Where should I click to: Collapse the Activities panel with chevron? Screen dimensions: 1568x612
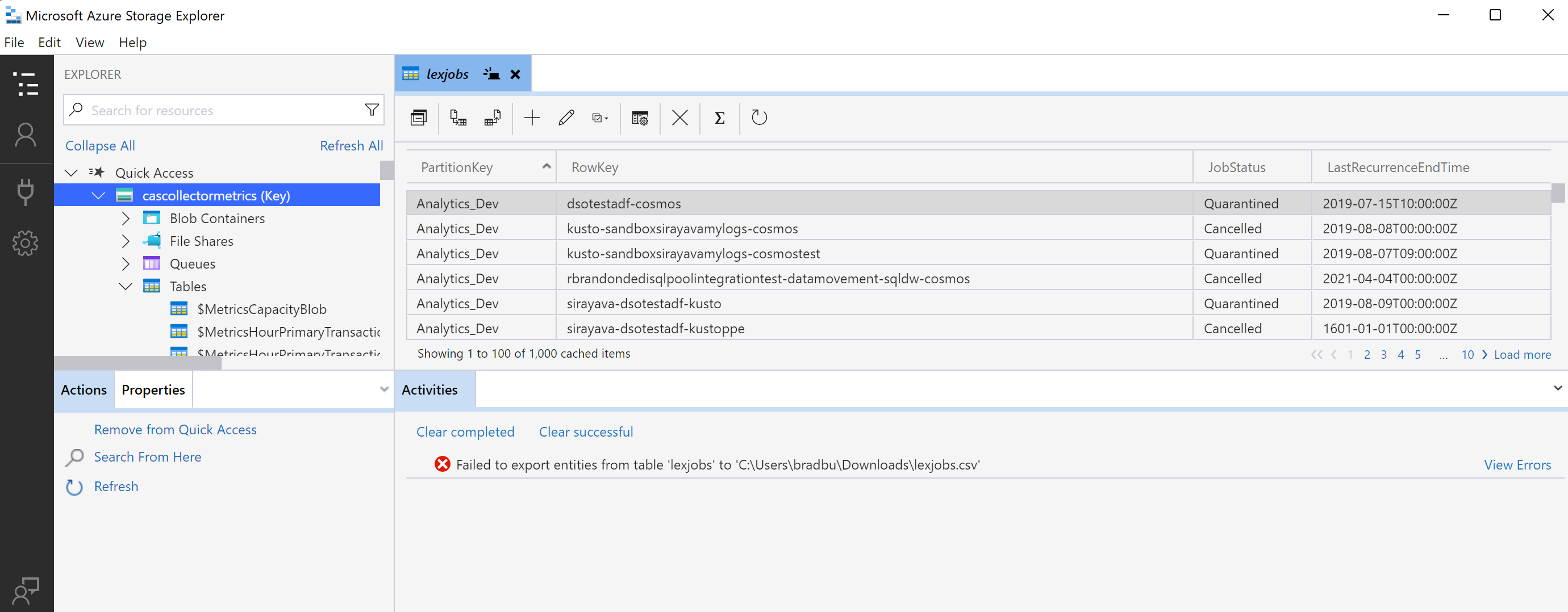coord(1559,388)
